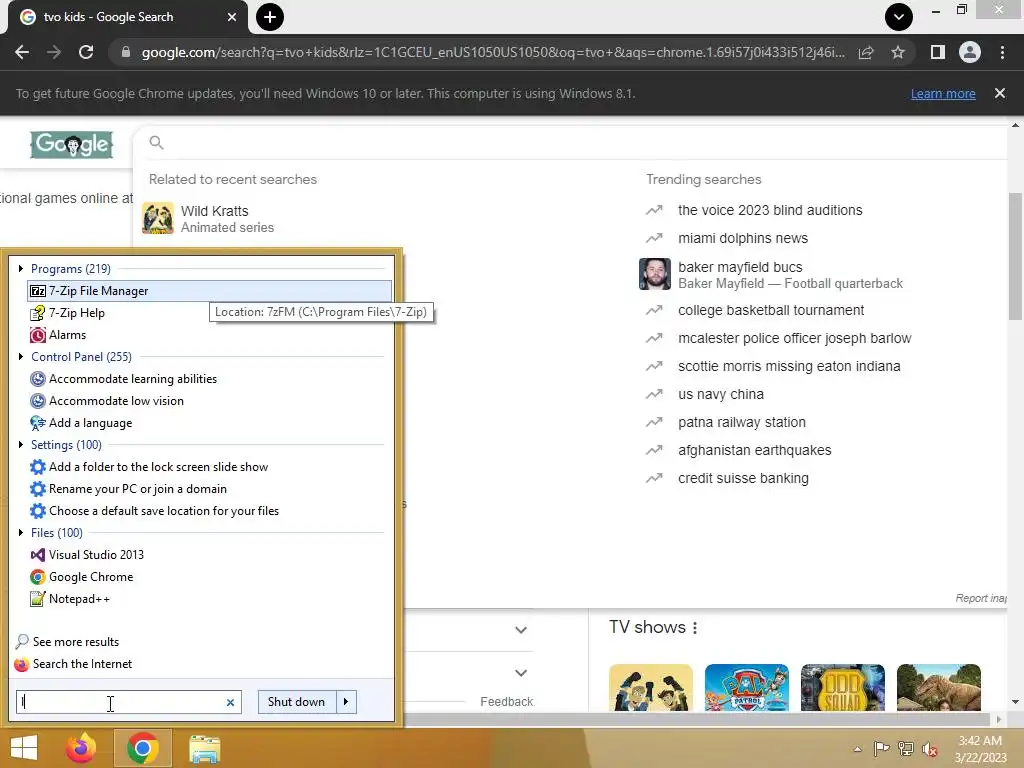Open Rename your PC or join a domain

click(138, 489)
